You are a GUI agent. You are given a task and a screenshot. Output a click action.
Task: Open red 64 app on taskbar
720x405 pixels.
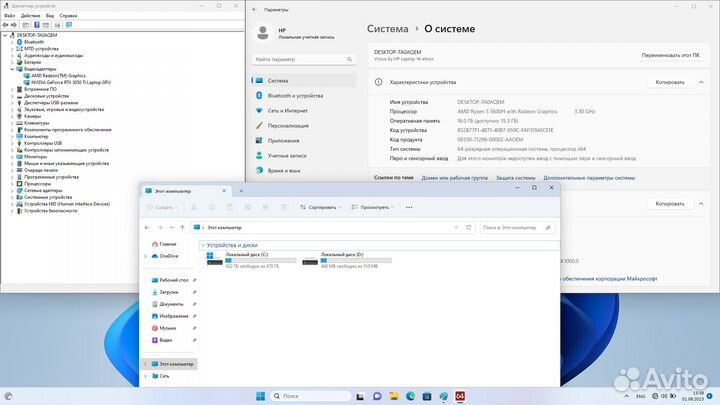pos(460,396)
